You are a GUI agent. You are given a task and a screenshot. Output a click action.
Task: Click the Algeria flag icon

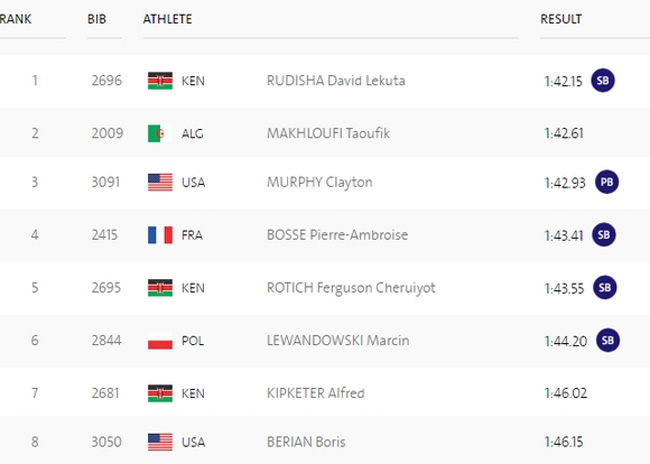pos(160,132)
